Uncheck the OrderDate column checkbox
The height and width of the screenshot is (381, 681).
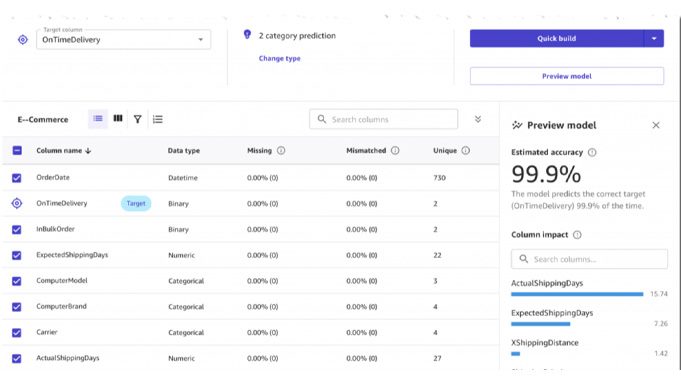pos(17,178)
